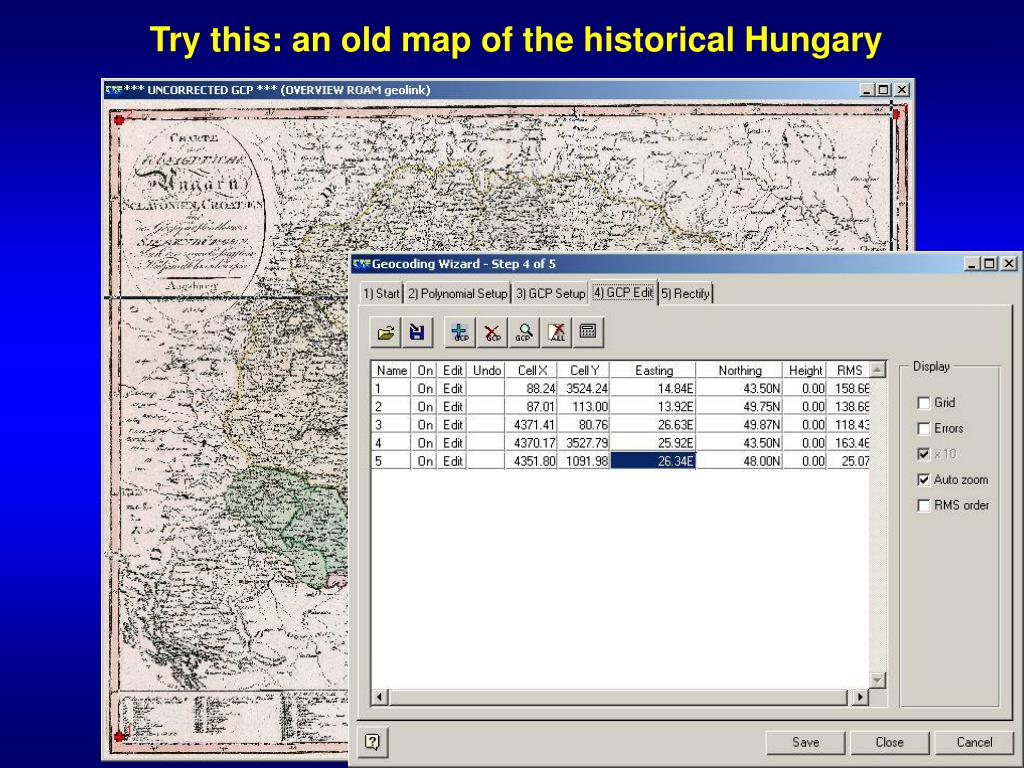
Task: Save GCPs using the floppy disk icon
Action: [x=417, y=332]
